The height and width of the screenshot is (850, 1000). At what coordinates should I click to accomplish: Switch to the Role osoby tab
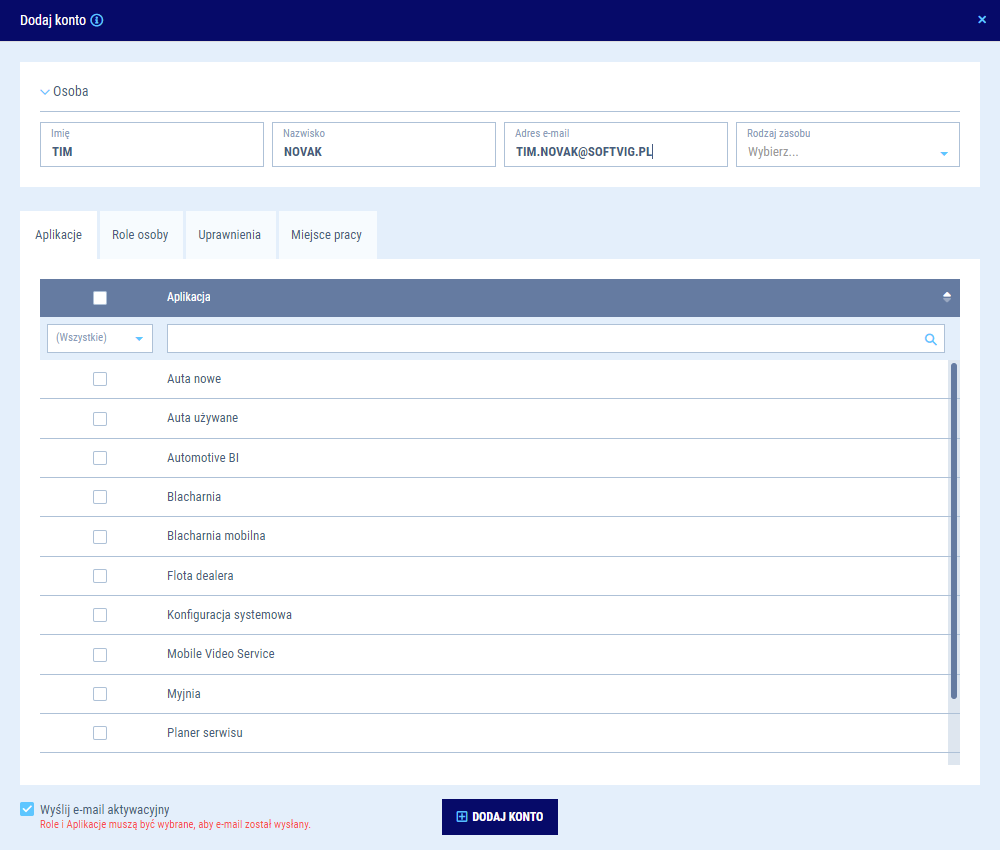point(140,235)
